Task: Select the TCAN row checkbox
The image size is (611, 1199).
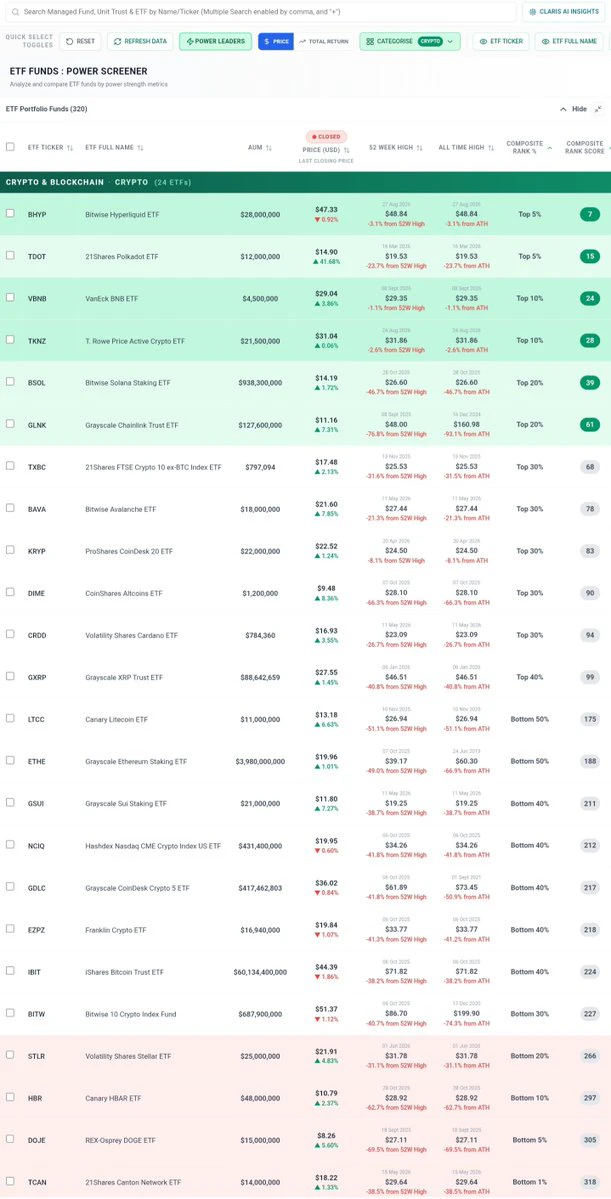Action: [x=10, y=1181]
